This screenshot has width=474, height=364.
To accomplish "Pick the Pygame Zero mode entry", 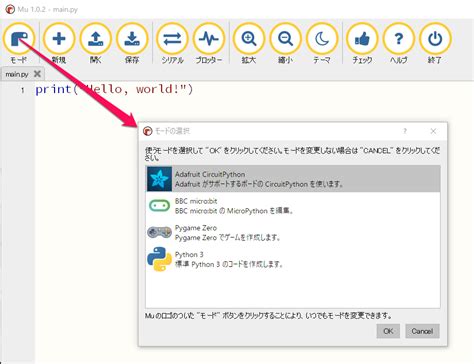I will [293, 232].
